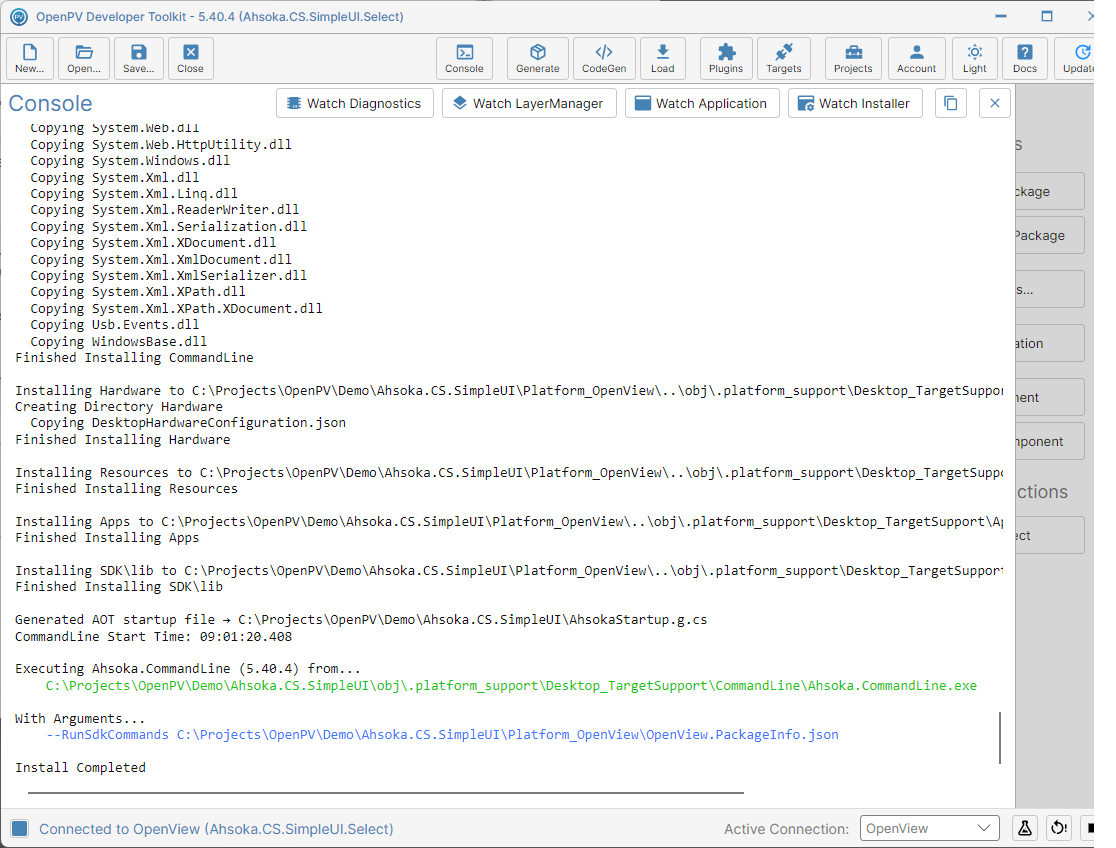Viewport: 1116px width, 848px height.
Task: Click 'Copying System.Xml.Serialization.dll' line
Action: 169,226
